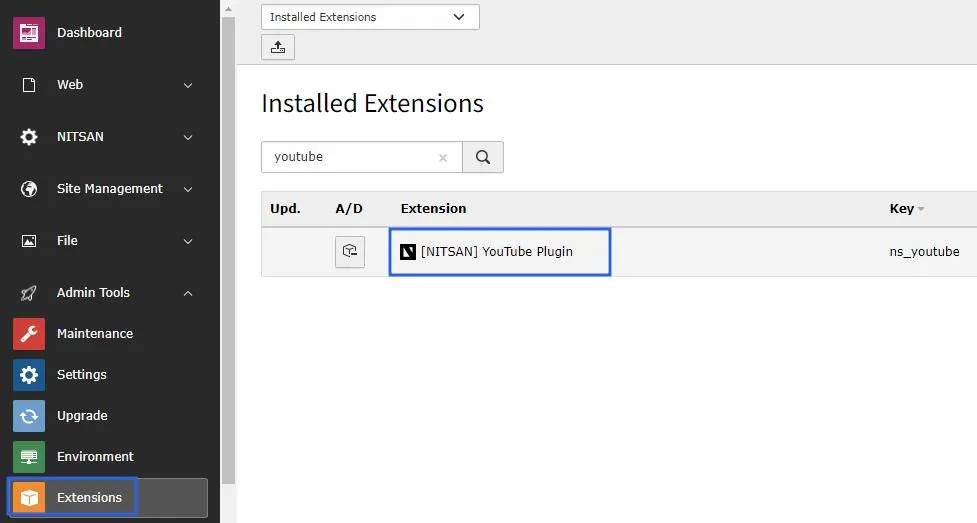
Task: Click the NITSAN menu label
Action: pyautogui.click(x=80, y=137)
